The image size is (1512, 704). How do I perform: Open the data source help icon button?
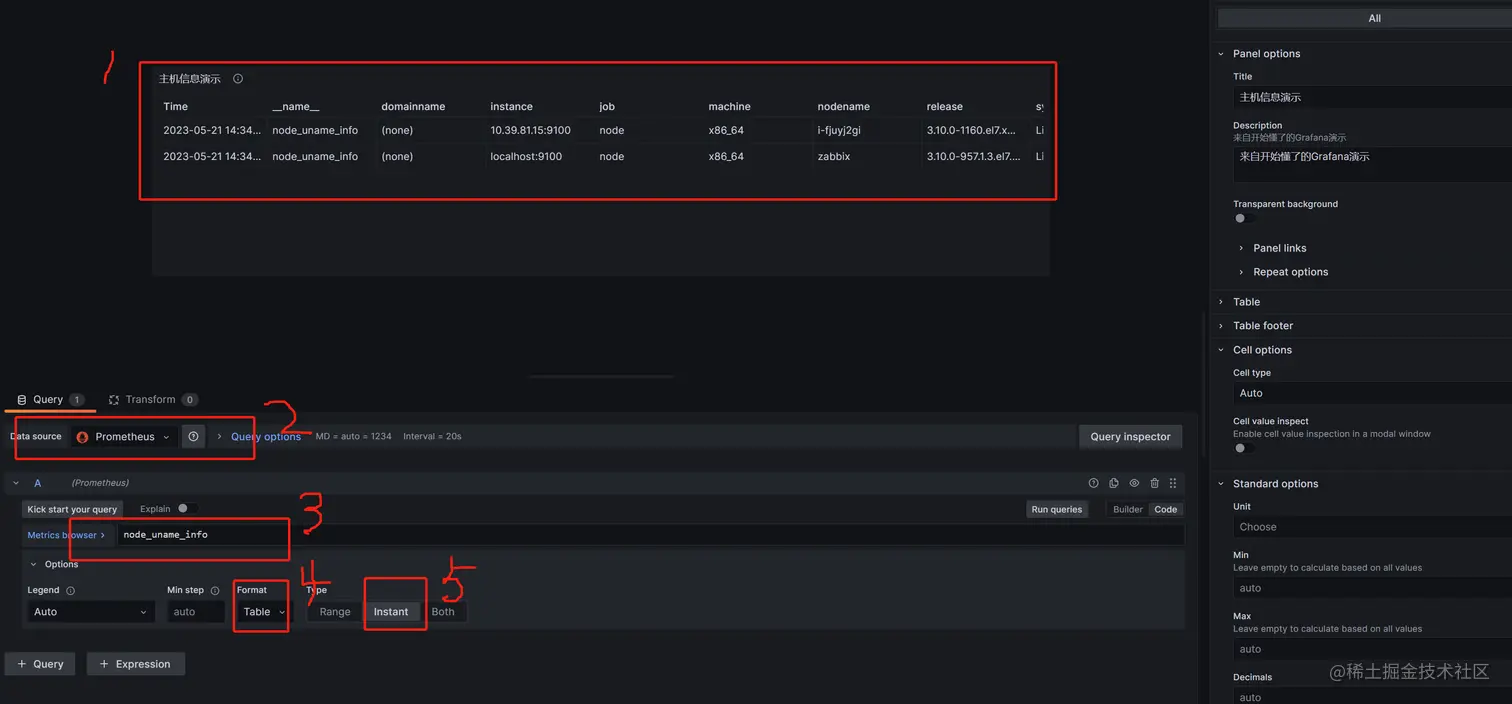(x=194, y=437)
